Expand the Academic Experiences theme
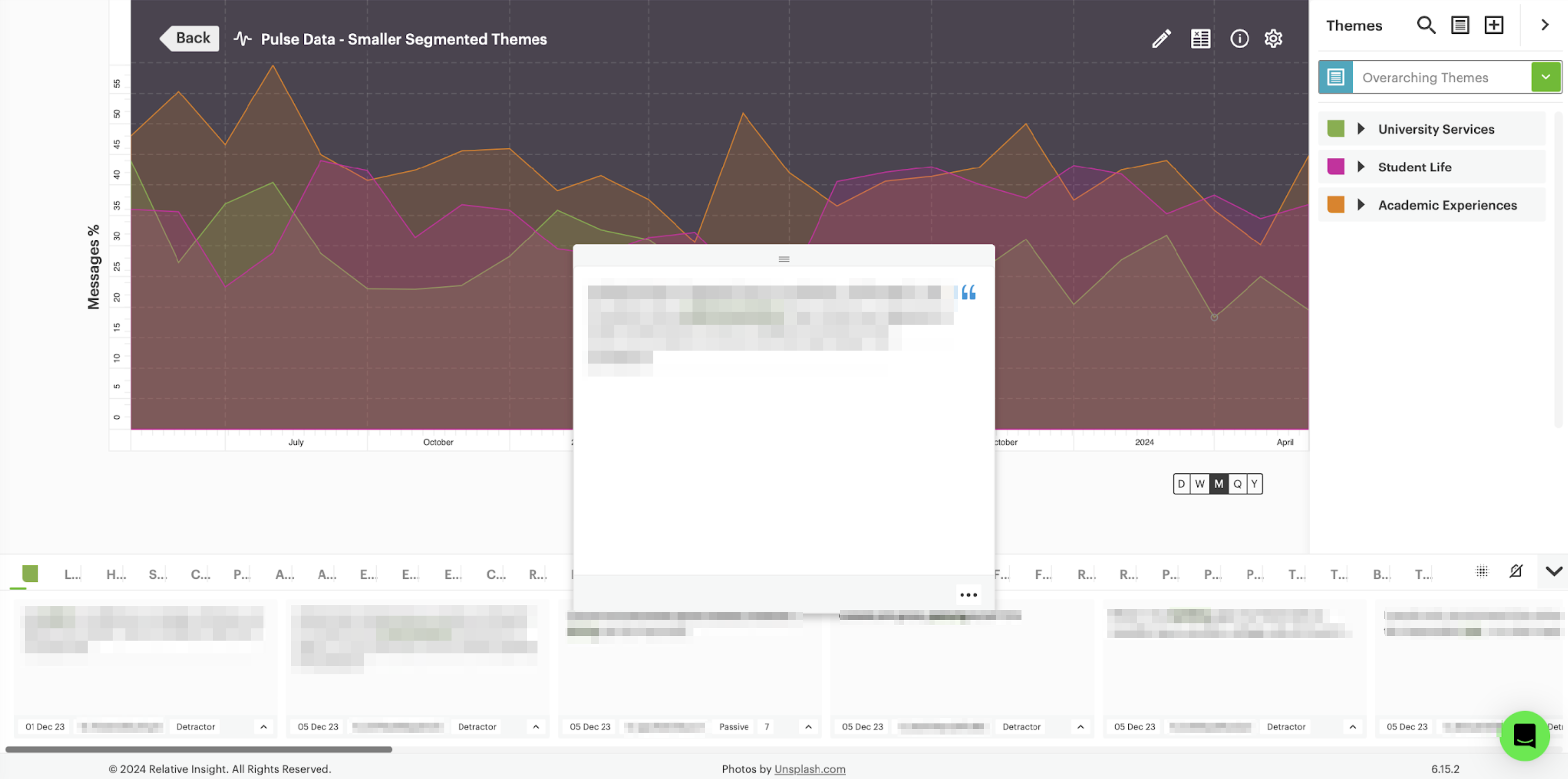1568x779 pixels. (x=1361, y=205)
